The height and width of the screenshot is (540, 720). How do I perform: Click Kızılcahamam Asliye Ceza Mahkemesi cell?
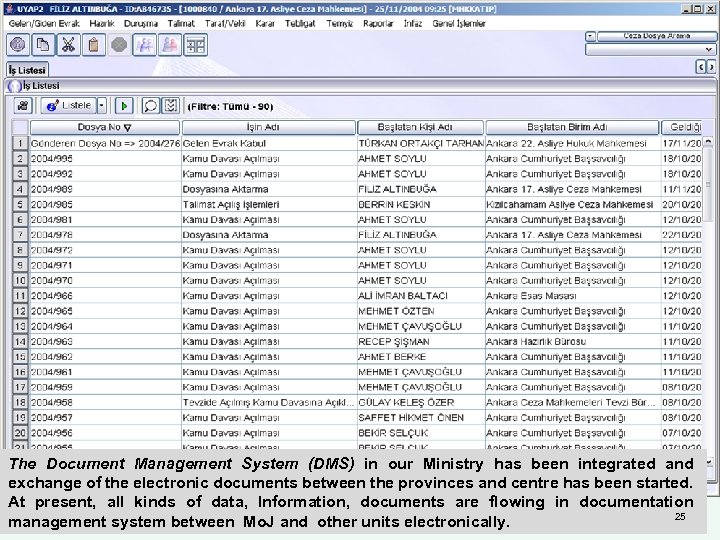click(573, 204)
